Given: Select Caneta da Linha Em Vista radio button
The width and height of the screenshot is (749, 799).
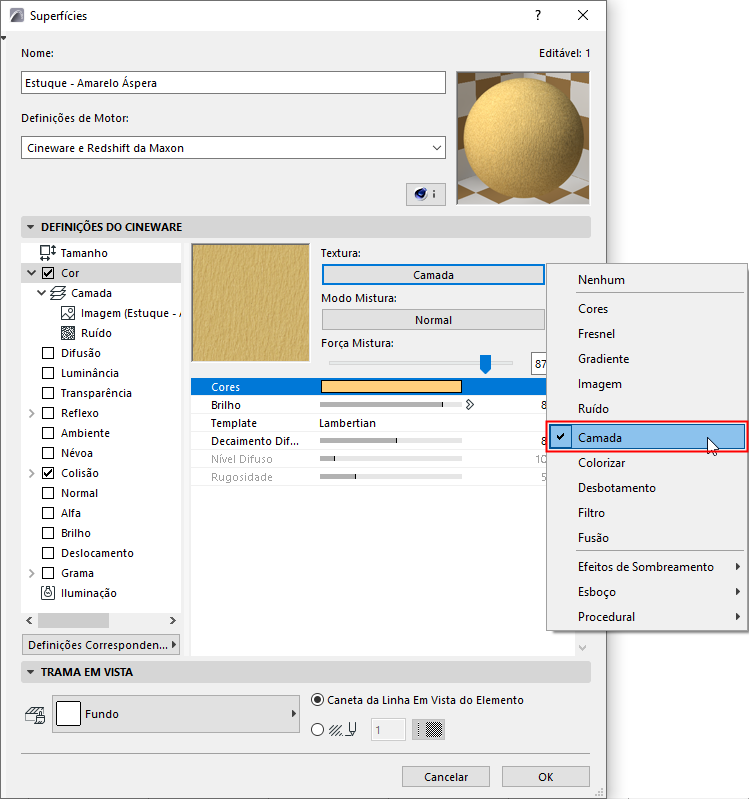Looking at the screenshot, I should coord(317,700).
